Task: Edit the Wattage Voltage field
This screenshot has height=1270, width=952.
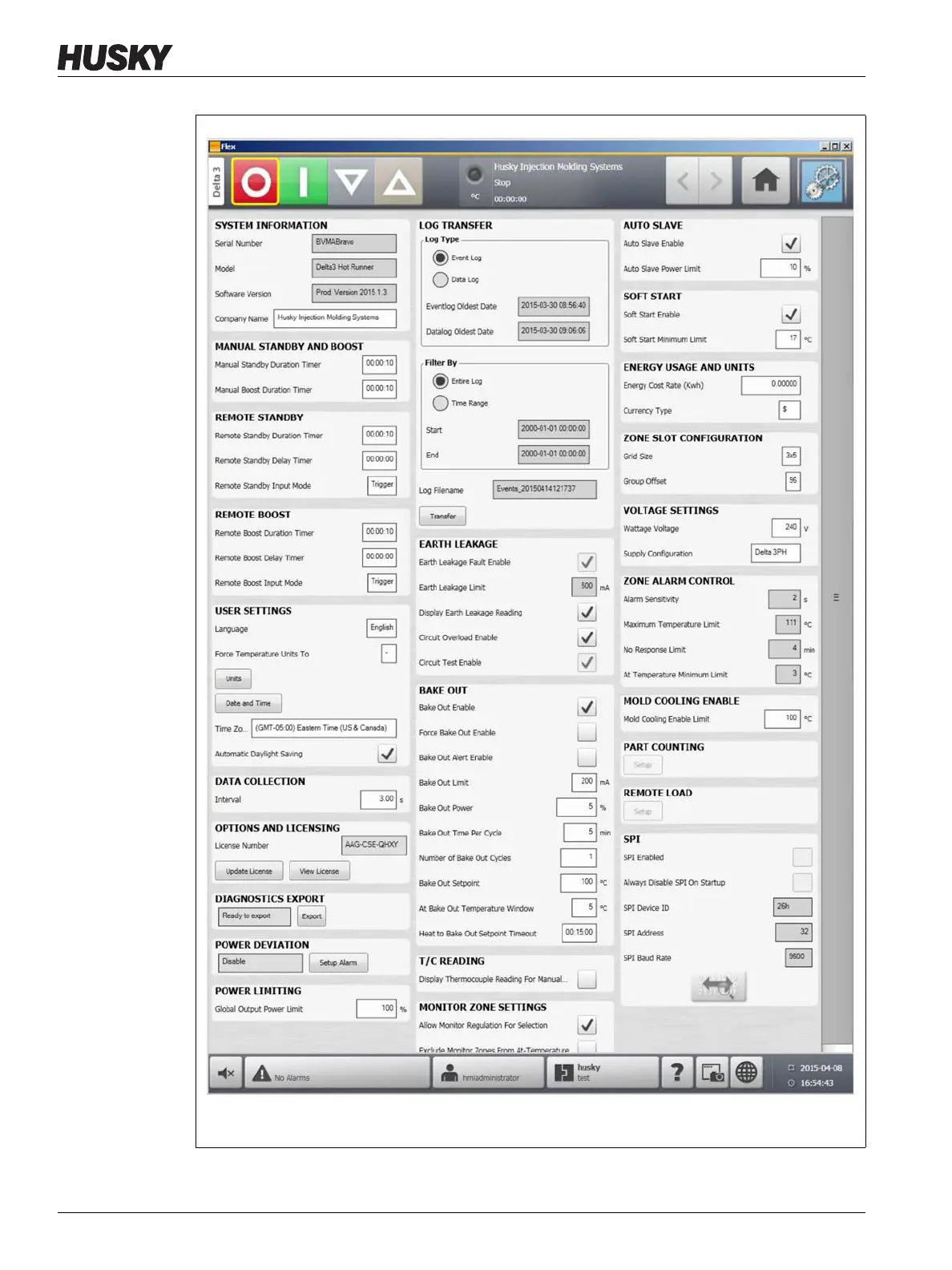Action: tap(786, 528)
